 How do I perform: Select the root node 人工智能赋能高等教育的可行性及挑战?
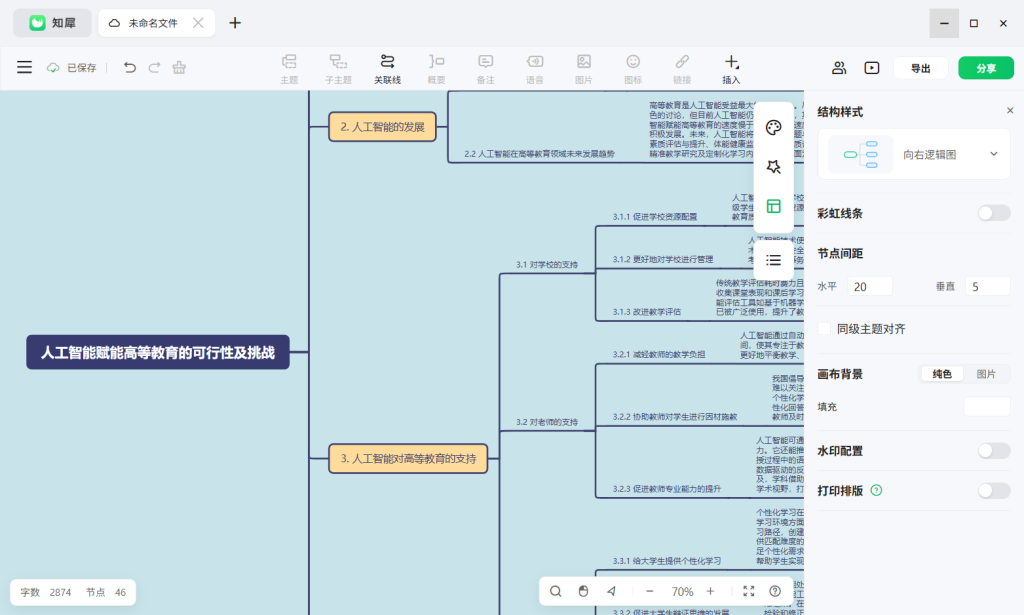(x=158, y=353)
